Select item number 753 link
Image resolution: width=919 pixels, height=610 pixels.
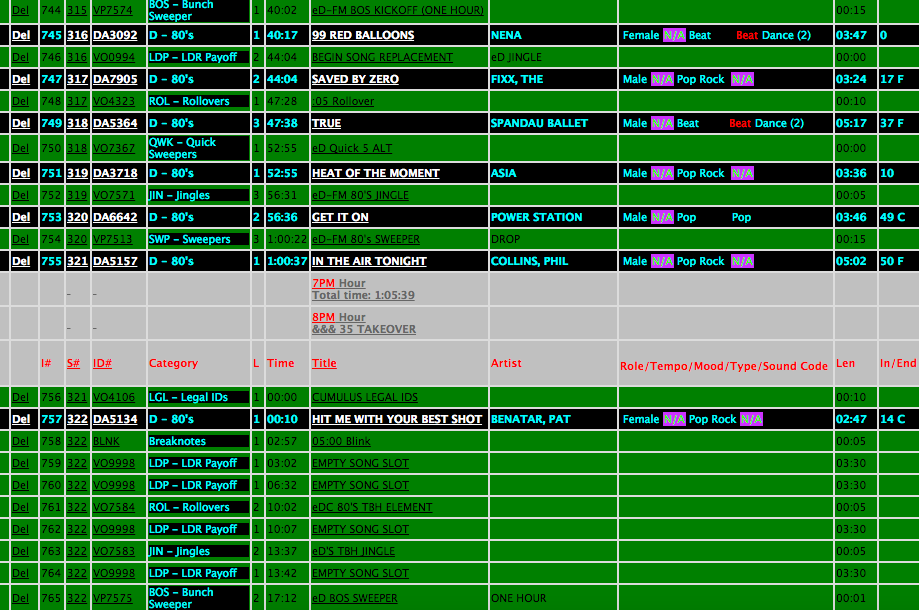(51, 217)
